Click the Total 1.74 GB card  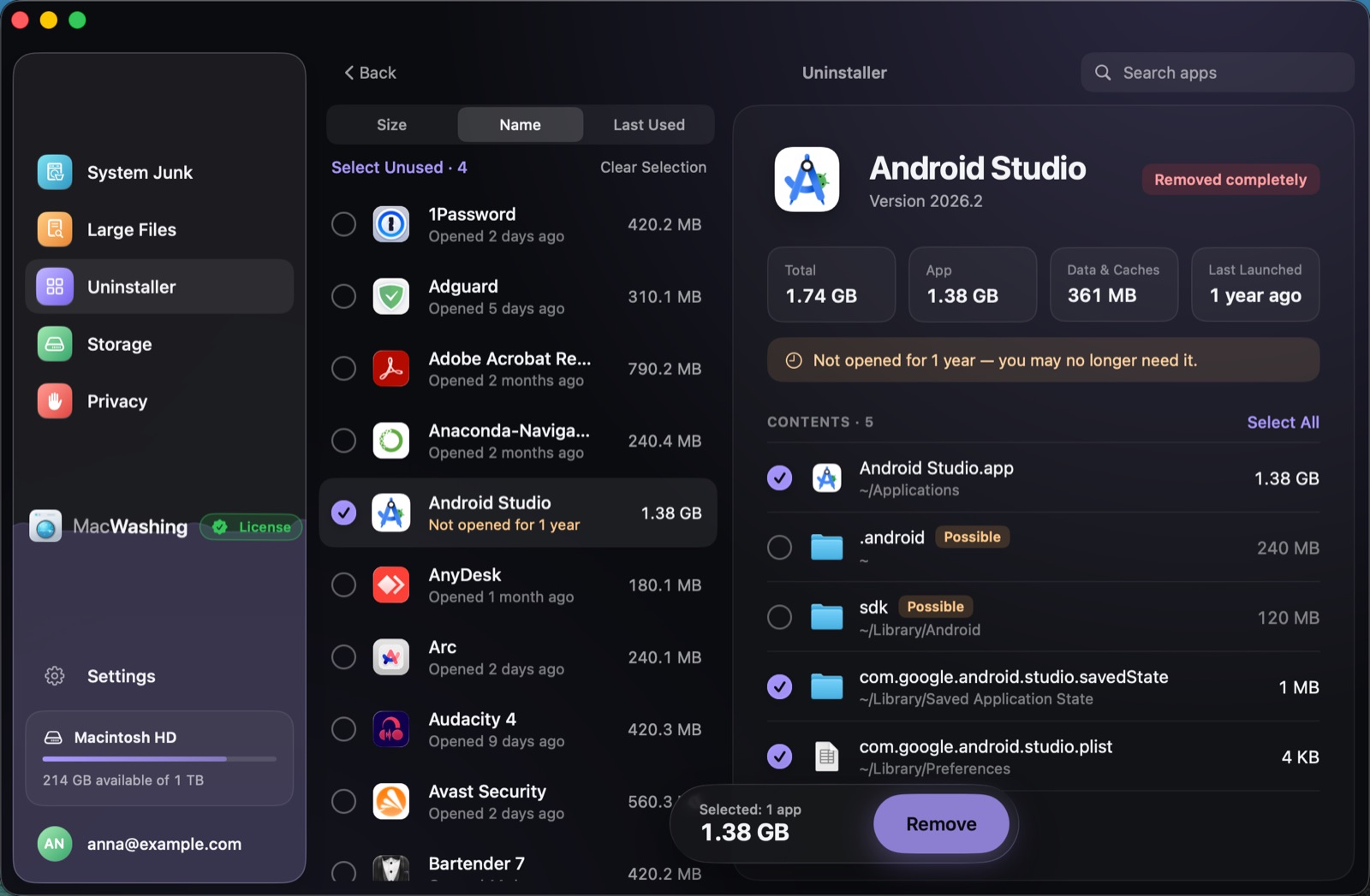point(831,284)
